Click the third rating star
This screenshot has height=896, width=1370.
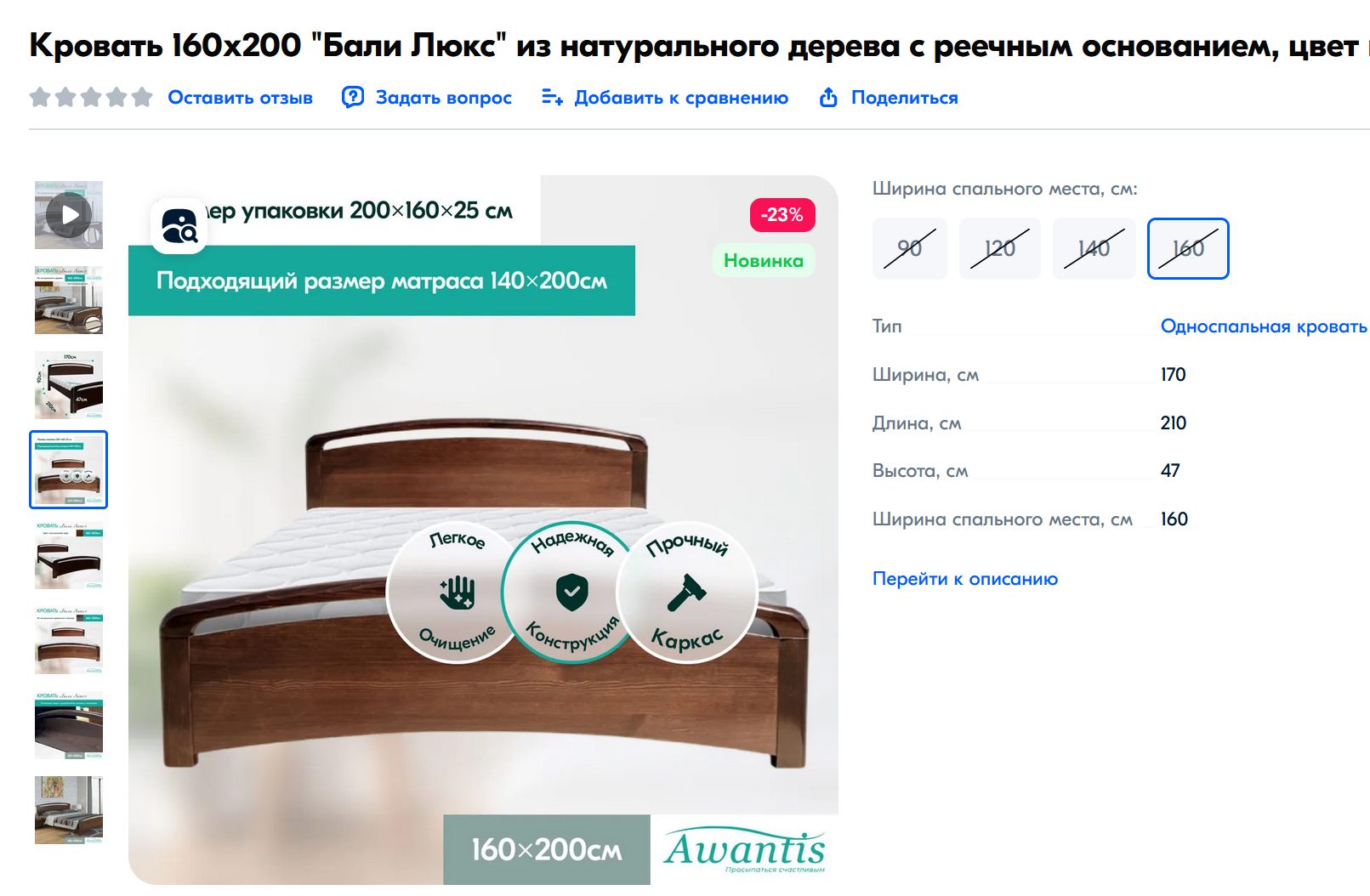coord(91,98)
